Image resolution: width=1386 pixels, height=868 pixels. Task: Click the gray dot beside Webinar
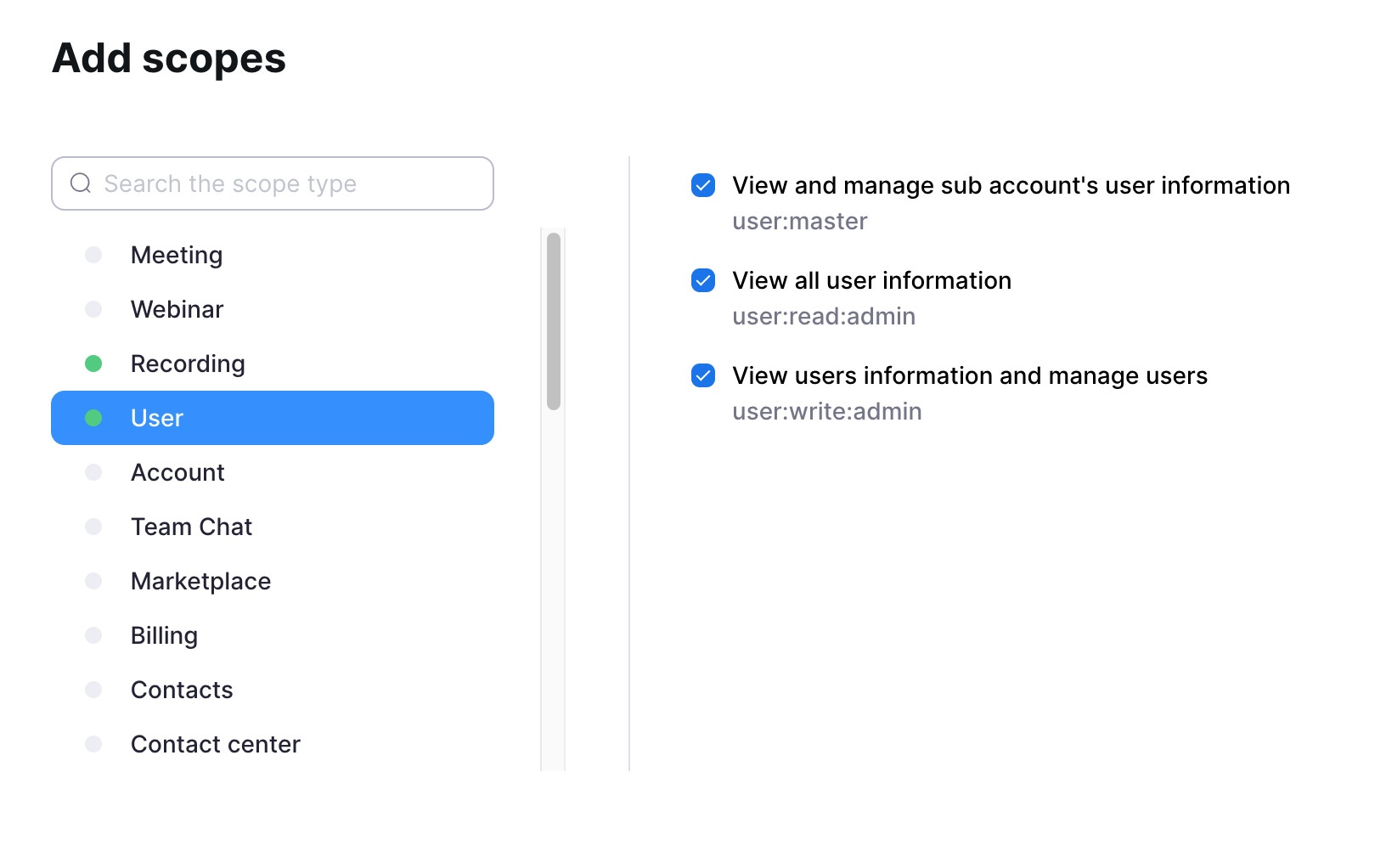(93, 309)
